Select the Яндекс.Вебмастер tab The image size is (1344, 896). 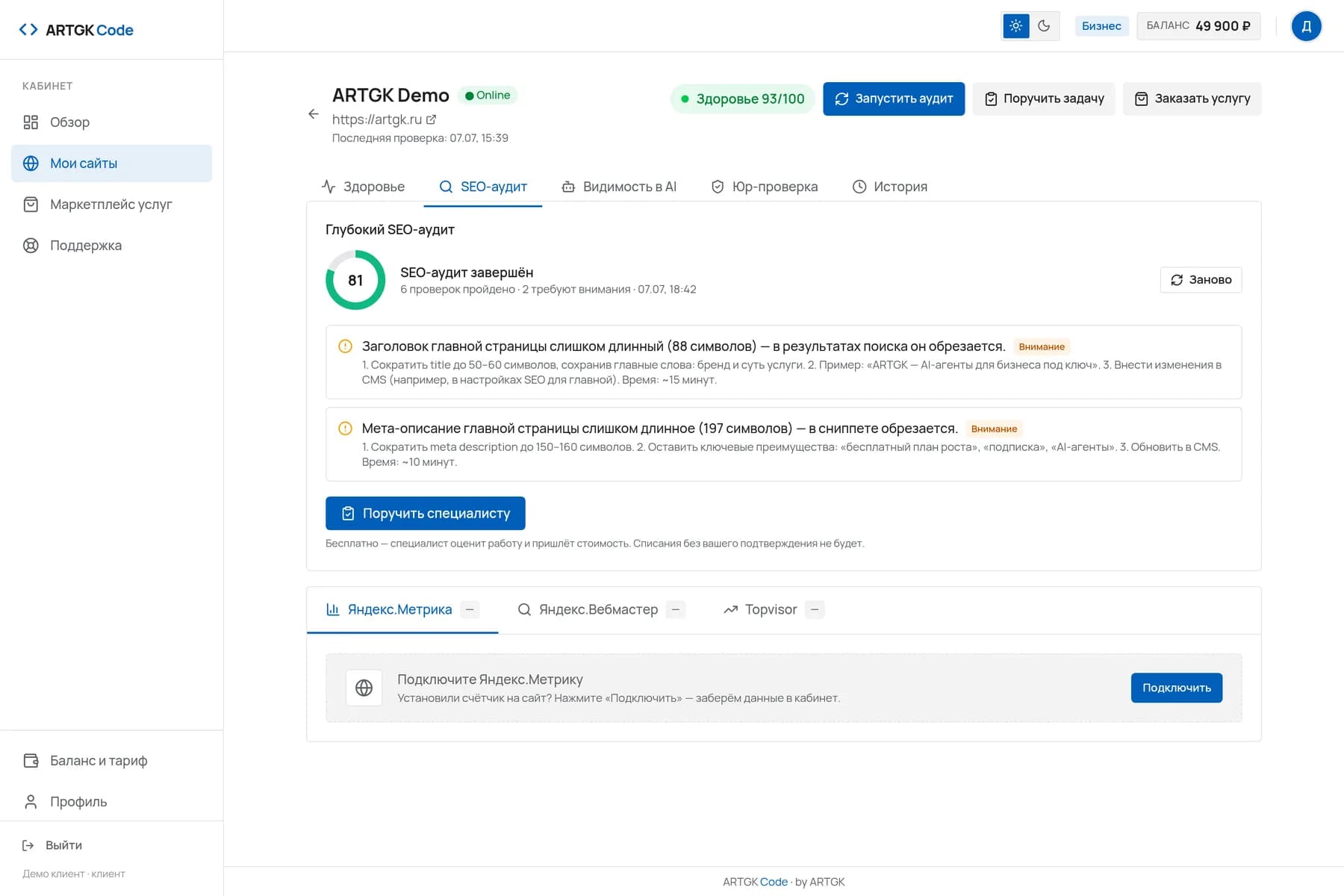600,610
